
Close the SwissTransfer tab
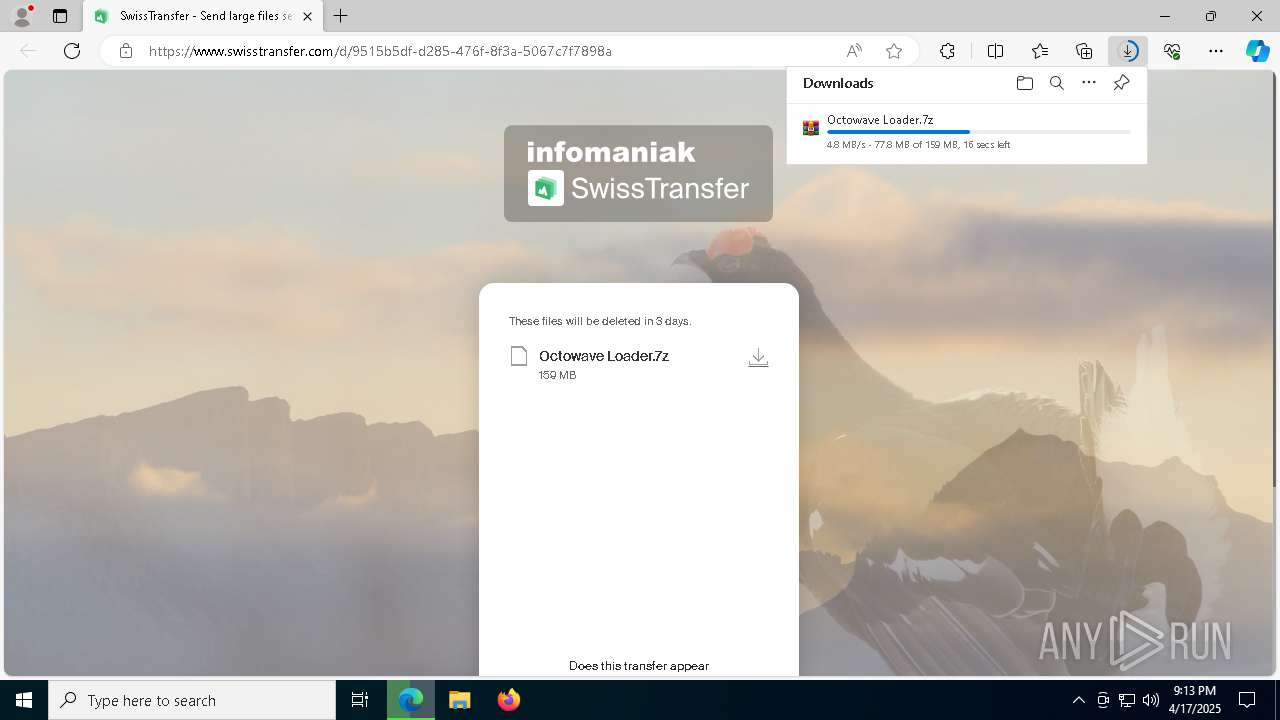[x=307, y=16]
